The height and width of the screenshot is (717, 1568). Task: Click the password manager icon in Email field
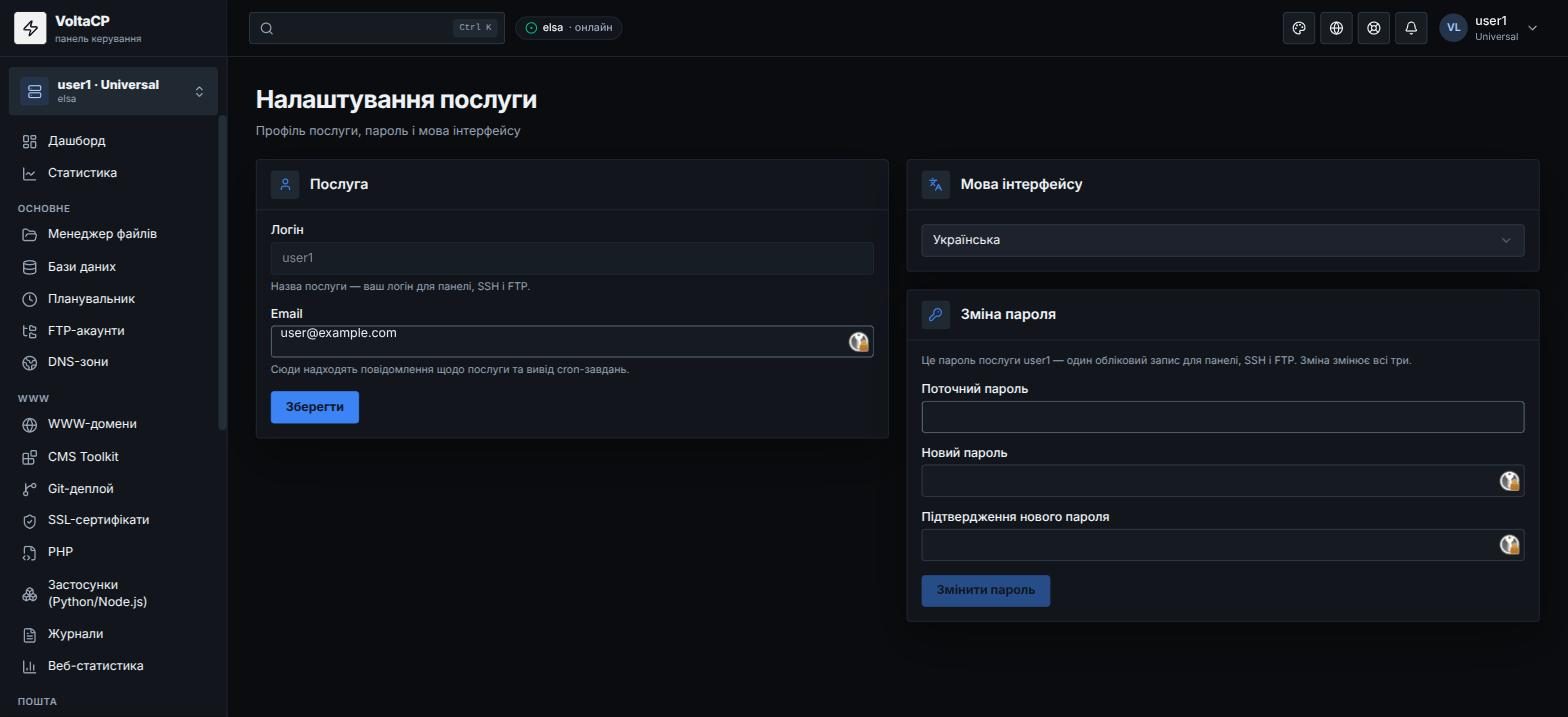[859, 342]
